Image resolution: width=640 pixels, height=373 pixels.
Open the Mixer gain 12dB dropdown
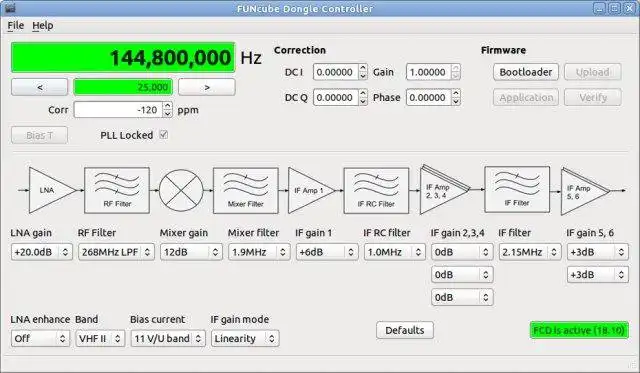click(x=191, y=252)
